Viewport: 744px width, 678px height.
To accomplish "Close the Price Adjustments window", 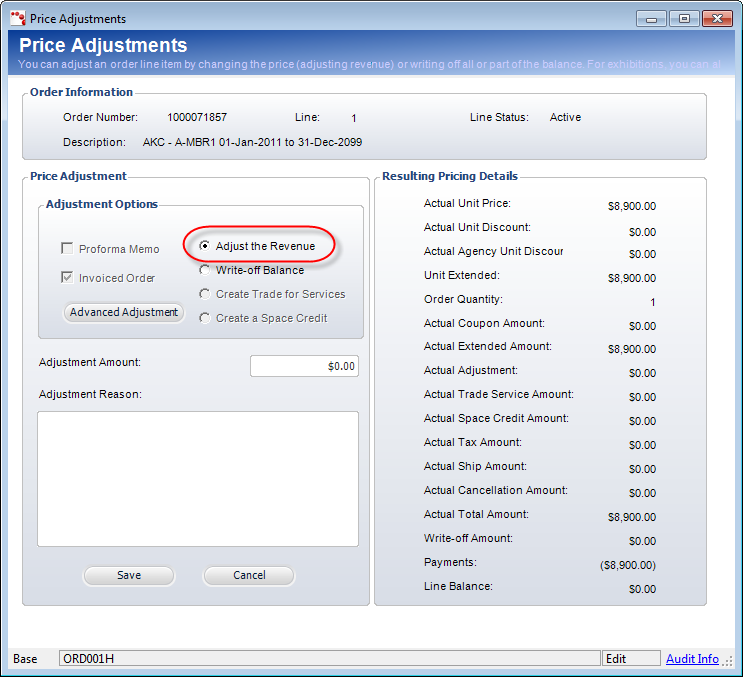I will coord(716,18).
